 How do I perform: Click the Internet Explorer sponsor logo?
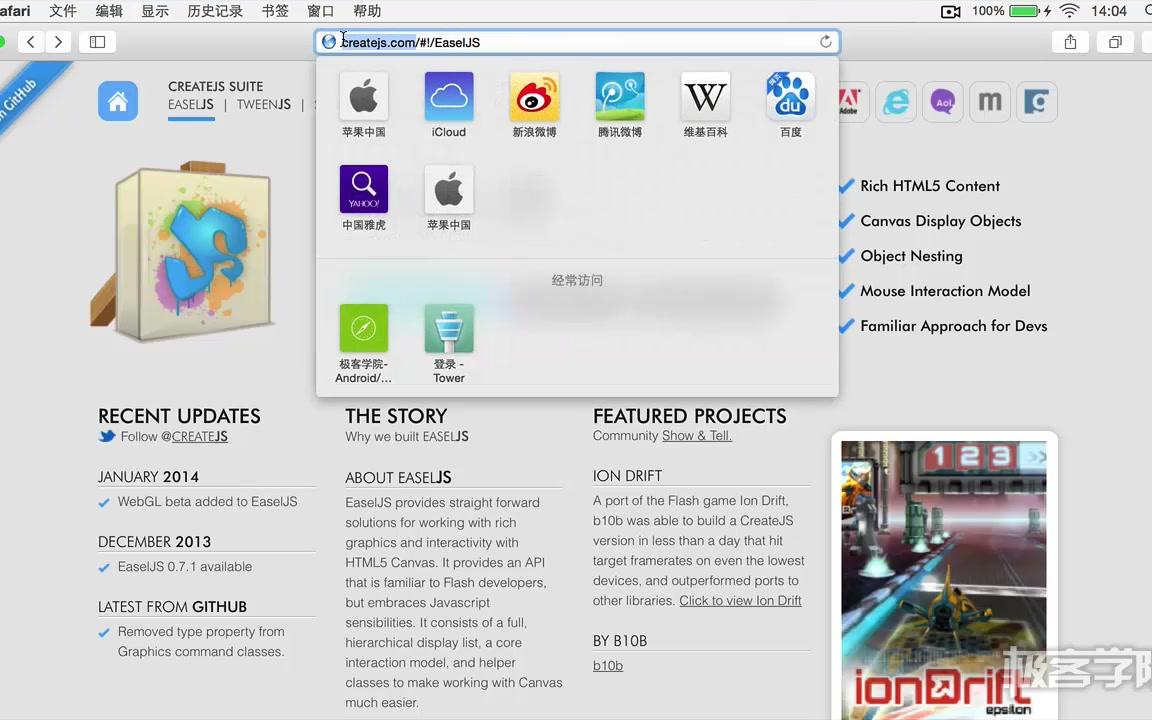point(896,101)
